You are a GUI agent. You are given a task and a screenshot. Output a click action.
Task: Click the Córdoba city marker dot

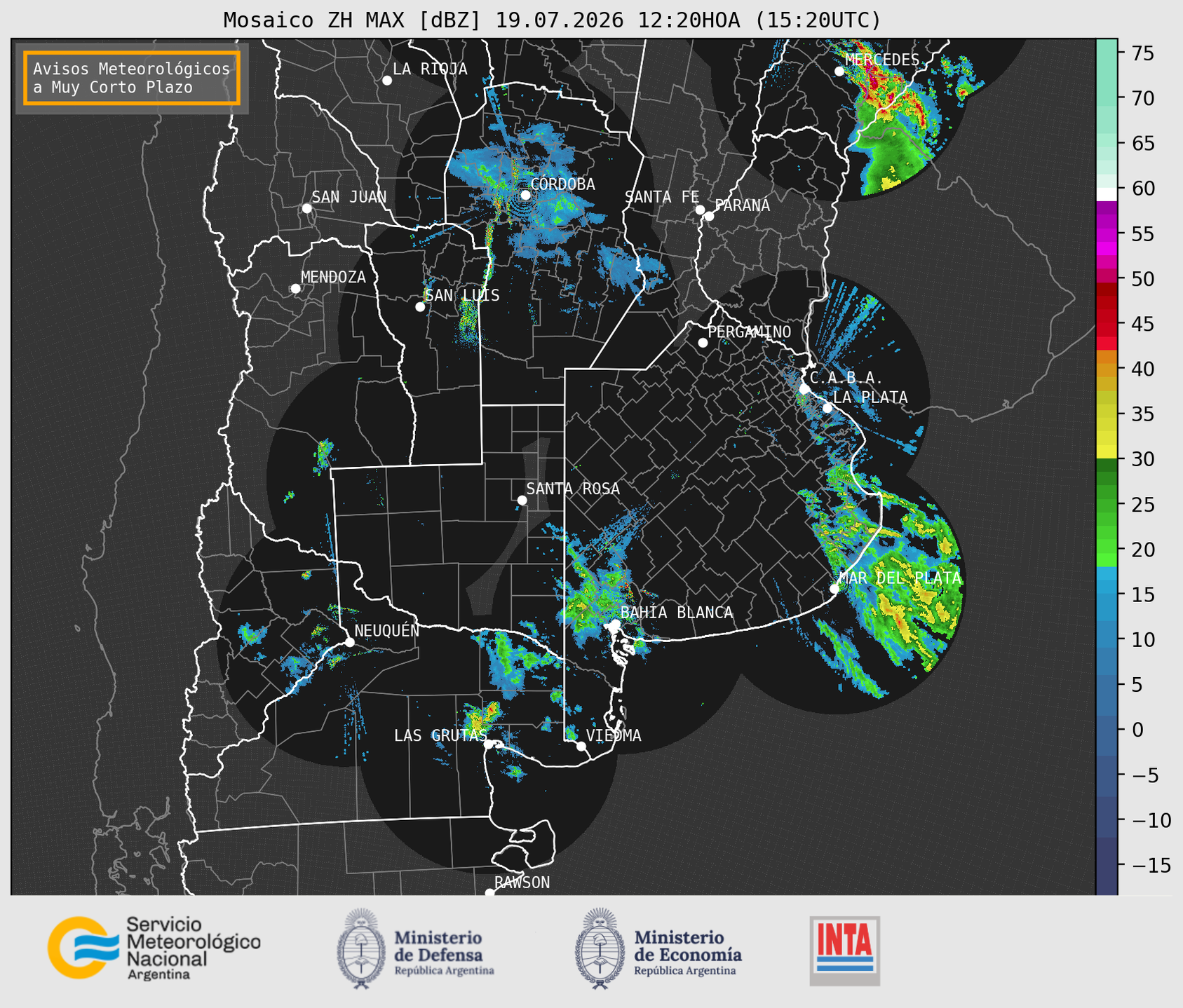click(525, 195)
